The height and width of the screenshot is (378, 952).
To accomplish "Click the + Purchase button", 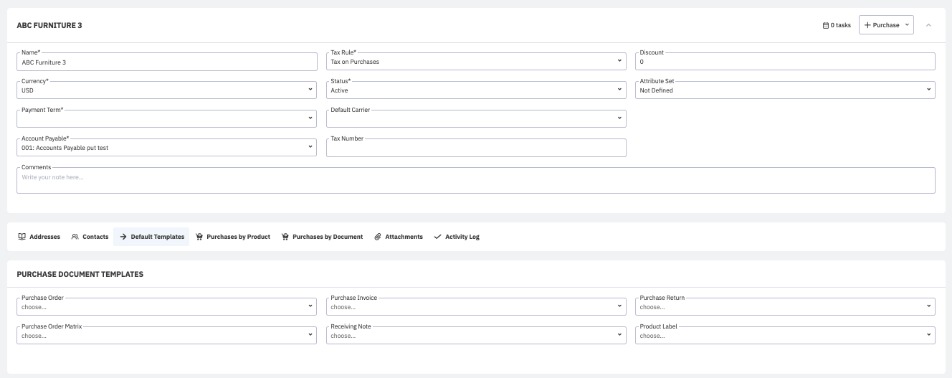I will click(881, 25).
